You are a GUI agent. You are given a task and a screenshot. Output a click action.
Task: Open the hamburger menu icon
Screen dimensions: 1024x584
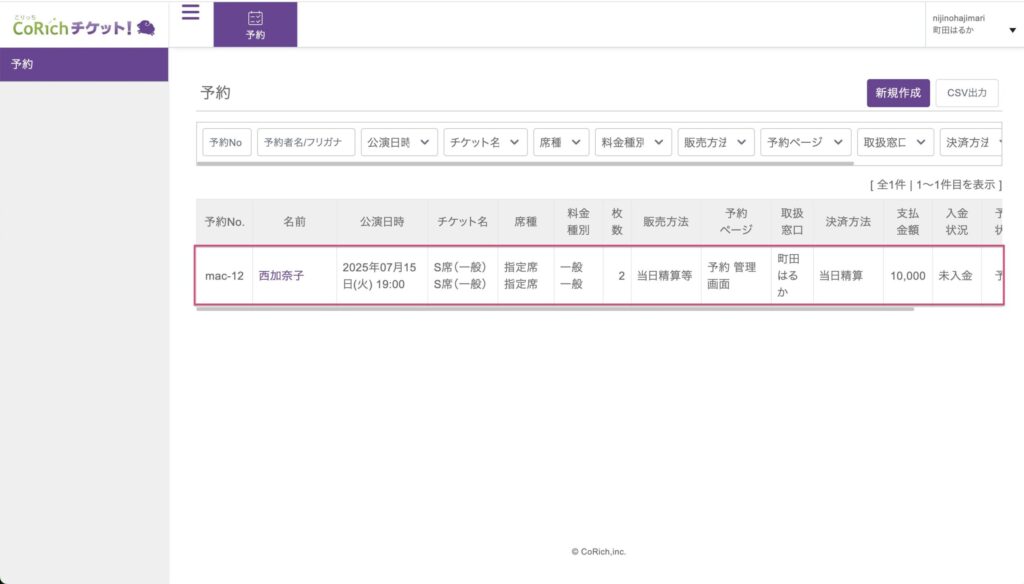click(x=190, y=12)
